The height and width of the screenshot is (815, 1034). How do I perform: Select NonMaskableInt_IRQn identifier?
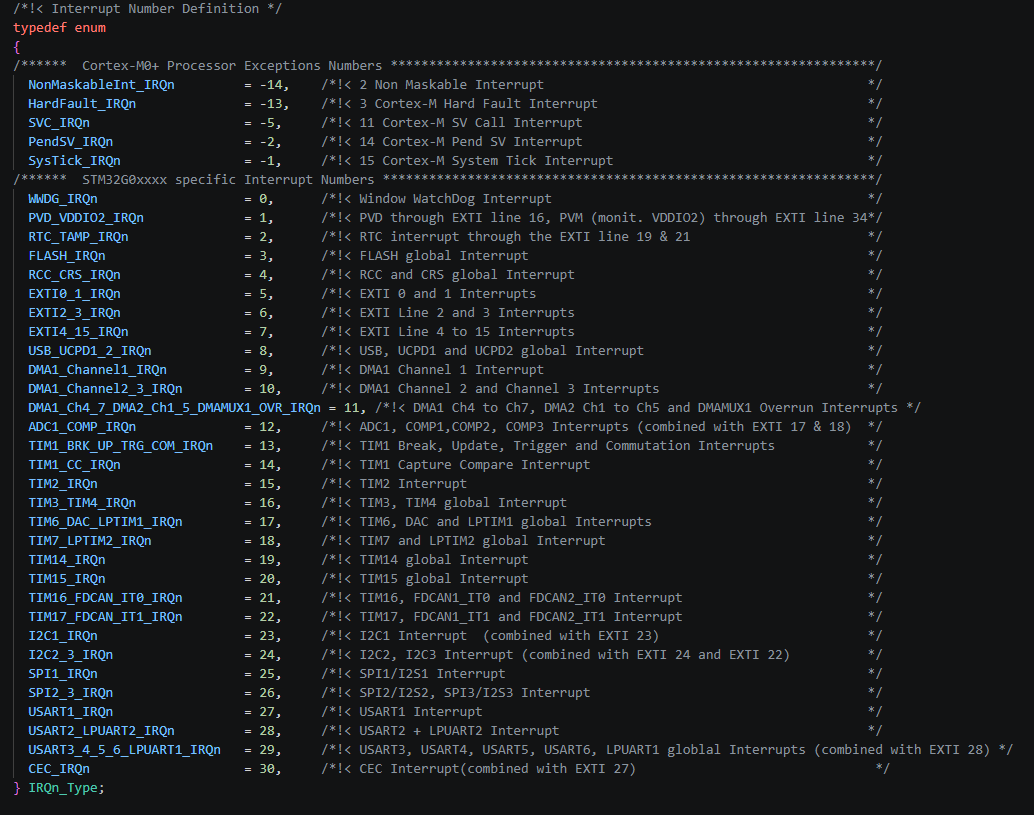(x=101, y=85)
